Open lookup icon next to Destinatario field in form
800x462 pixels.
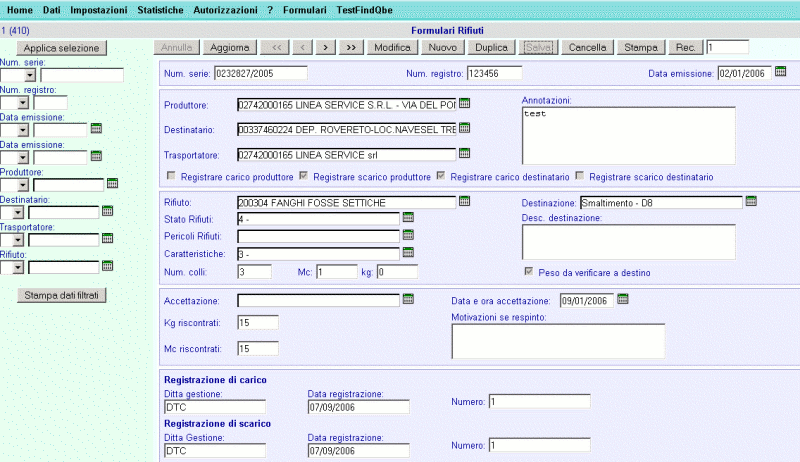464,128
